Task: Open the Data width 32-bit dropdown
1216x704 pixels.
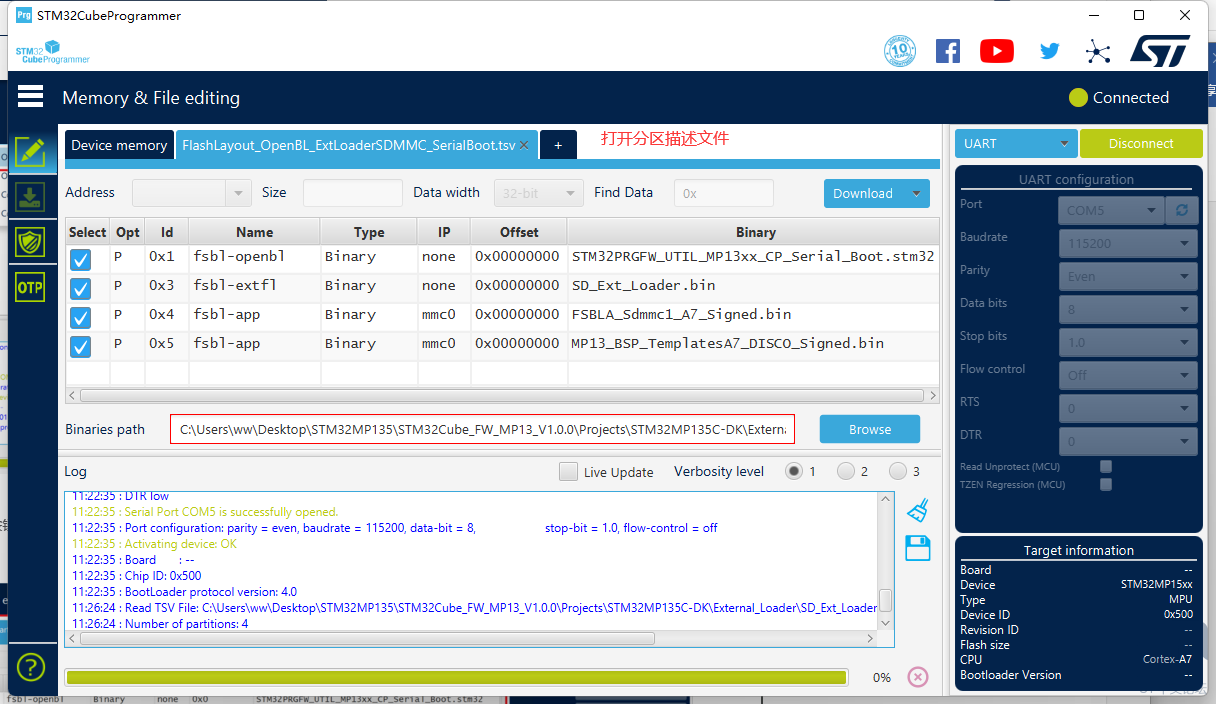Action: (x=539, y=193)
